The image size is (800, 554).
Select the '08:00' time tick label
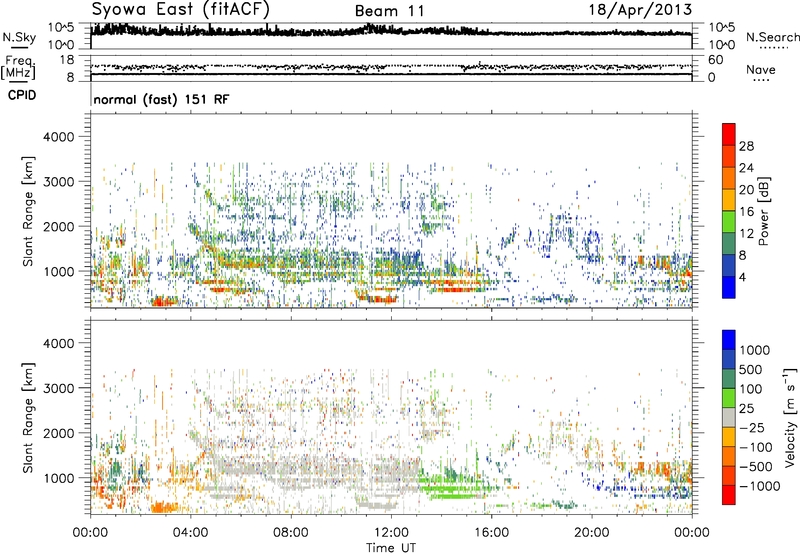(290, 533)
